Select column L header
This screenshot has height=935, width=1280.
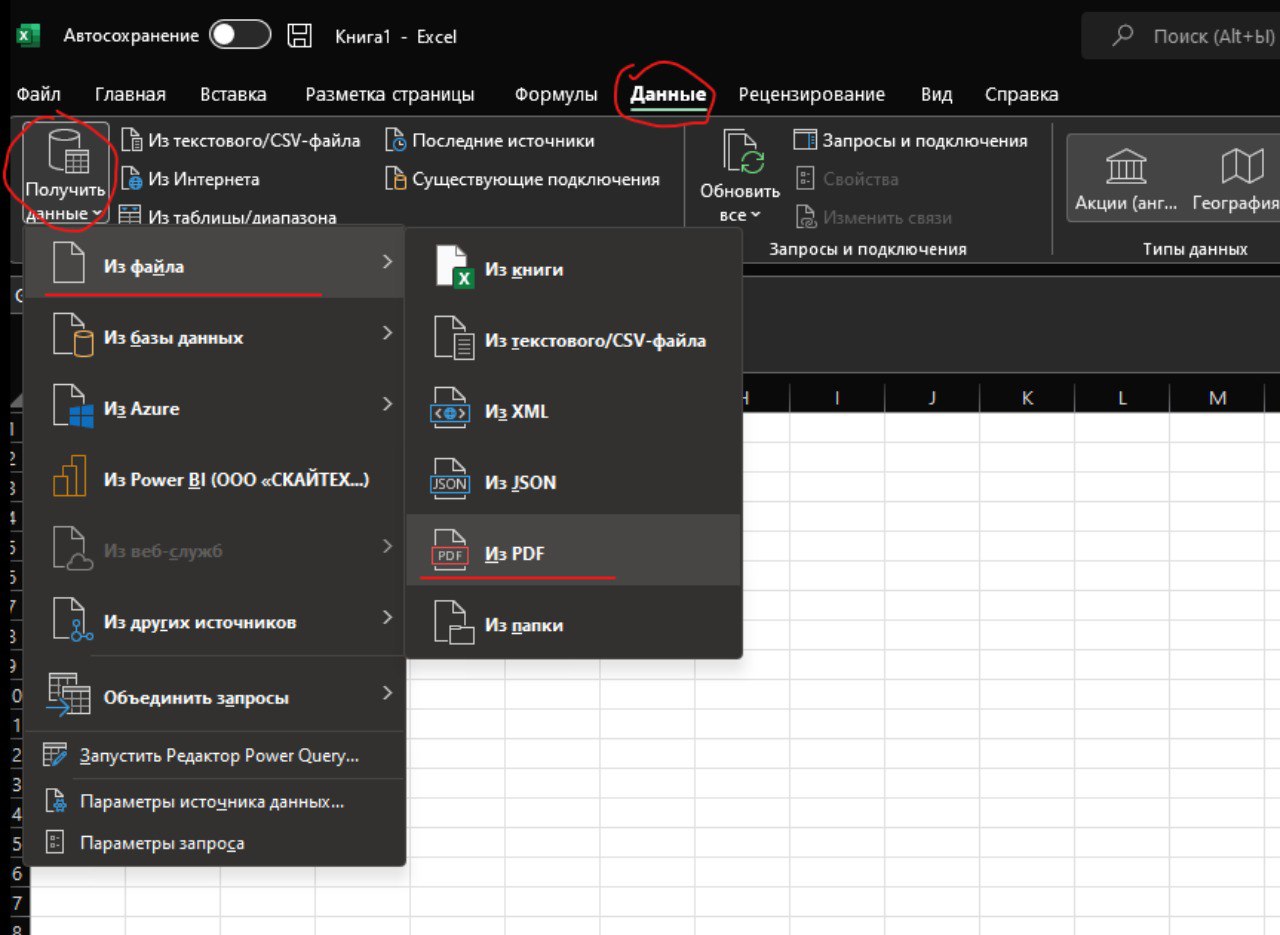tap(1122, 398)
